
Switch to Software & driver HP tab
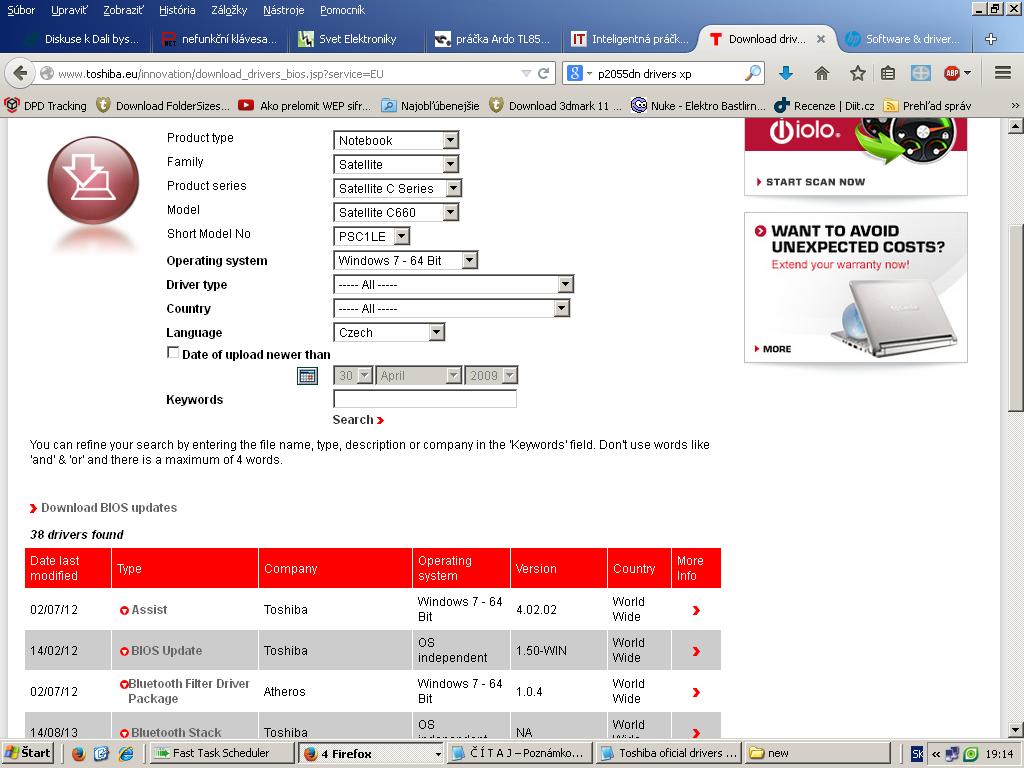pos(904,39)
